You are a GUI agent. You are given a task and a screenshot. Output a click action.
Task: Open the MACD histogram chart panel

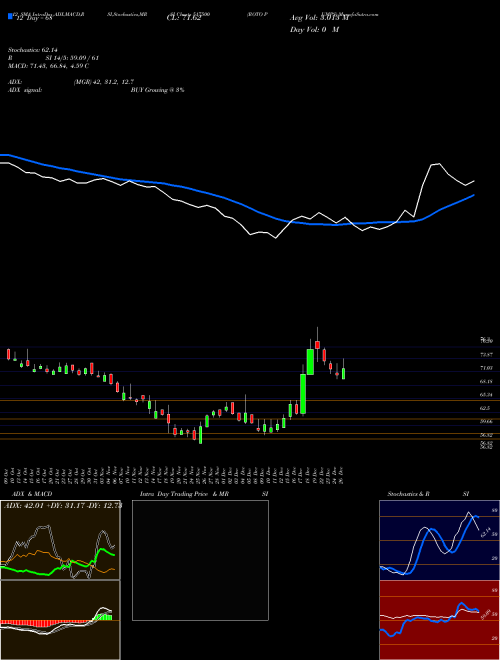pyautogui.click(x=60, y=620)
